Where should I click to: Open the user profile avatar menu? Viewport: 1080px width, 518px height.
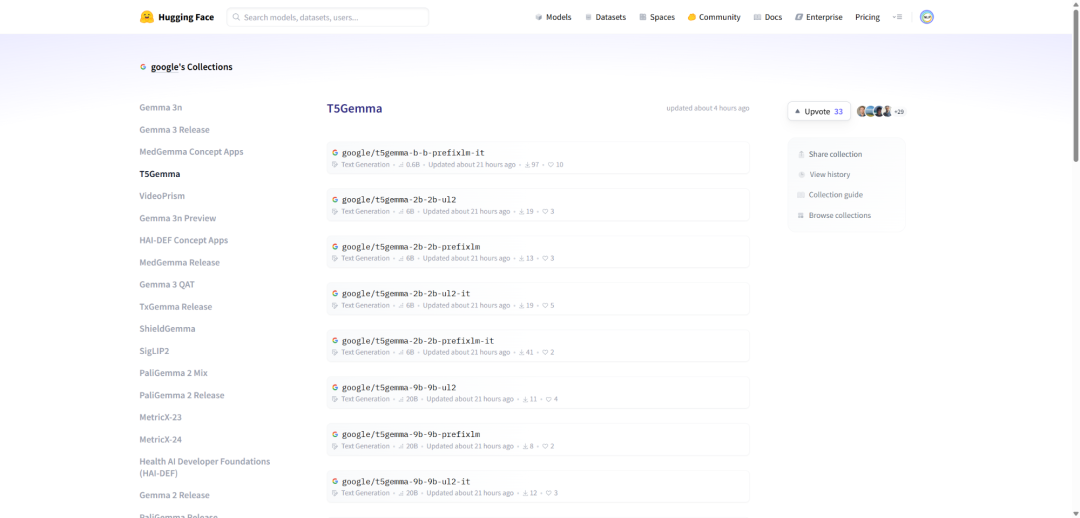coord(927,17)
